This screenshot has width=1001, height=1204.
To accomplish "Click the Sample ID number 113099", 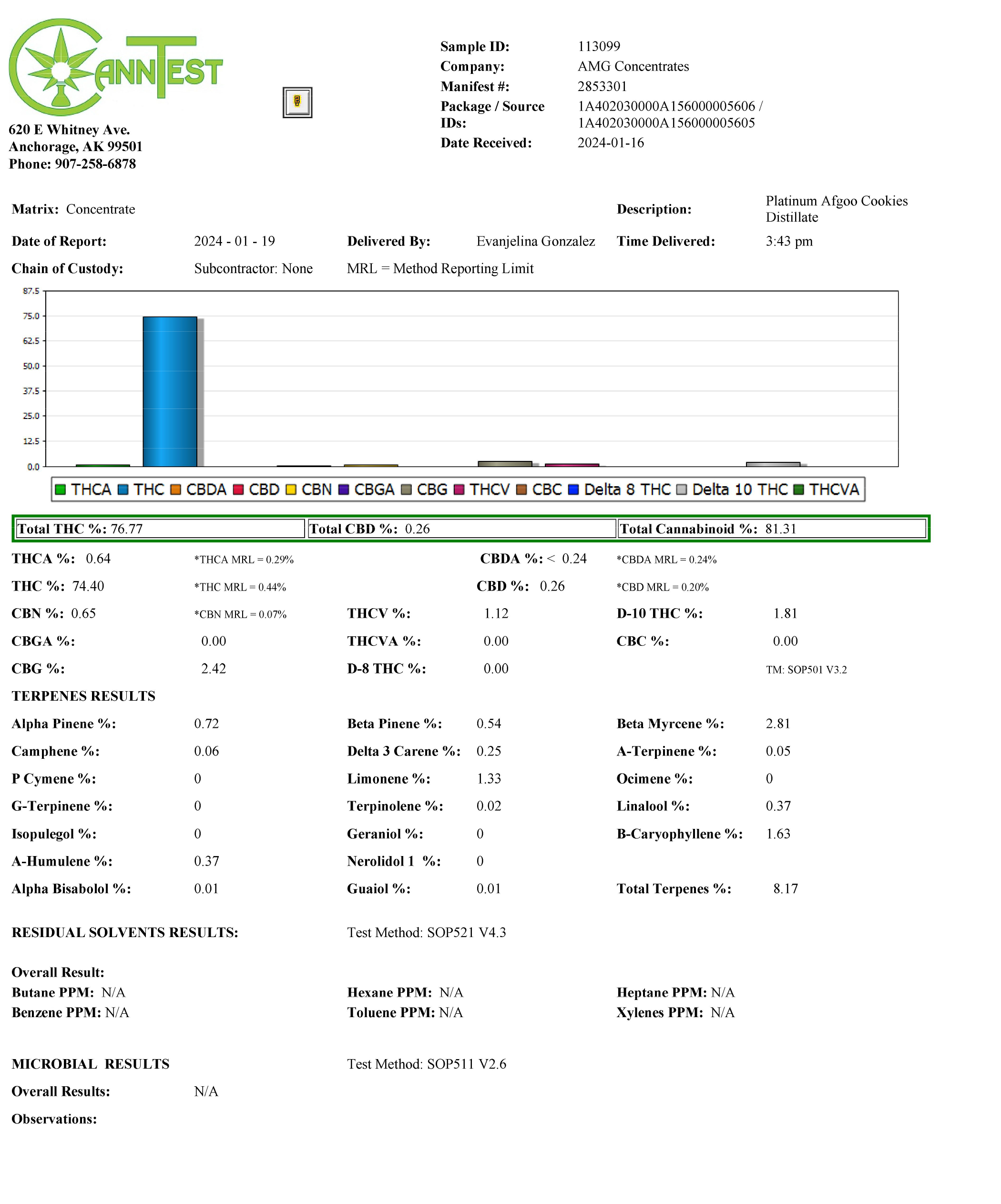I will pyautogui.click(x=599, y=46).
